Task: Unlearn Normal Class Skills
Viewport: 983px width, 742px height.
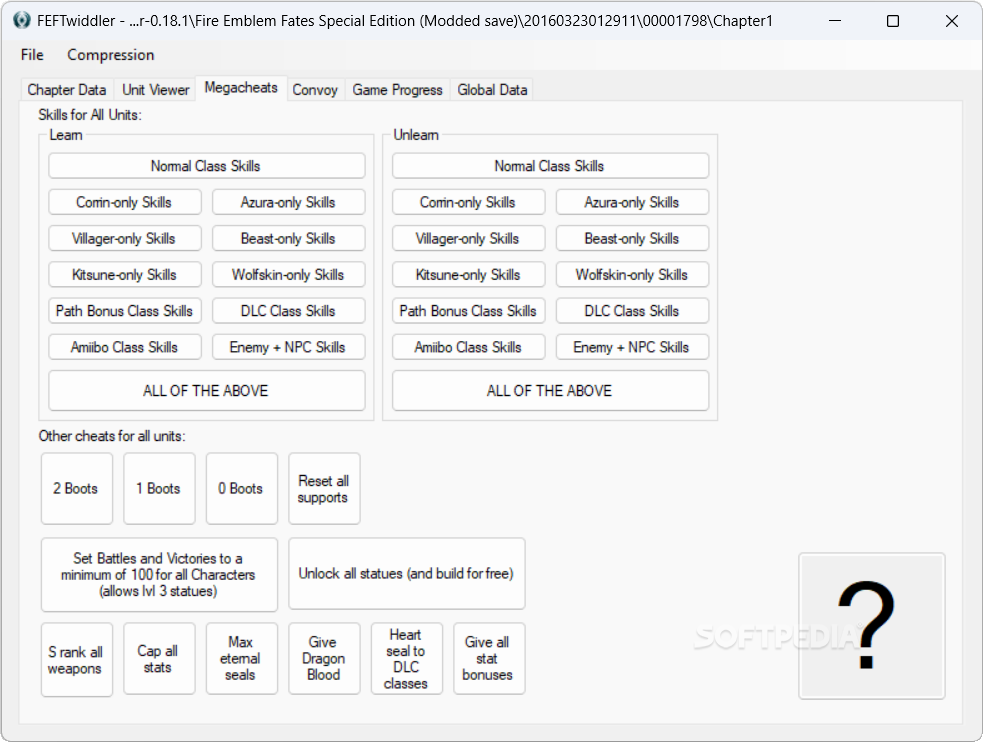Action: 550,166
